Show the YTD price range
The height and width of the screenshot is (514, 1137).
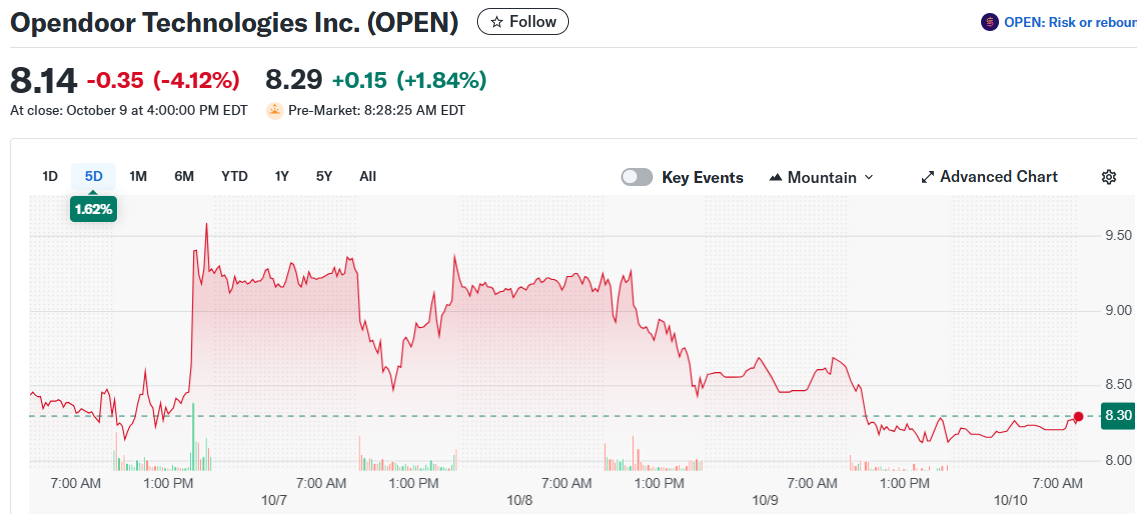(234, 176)
